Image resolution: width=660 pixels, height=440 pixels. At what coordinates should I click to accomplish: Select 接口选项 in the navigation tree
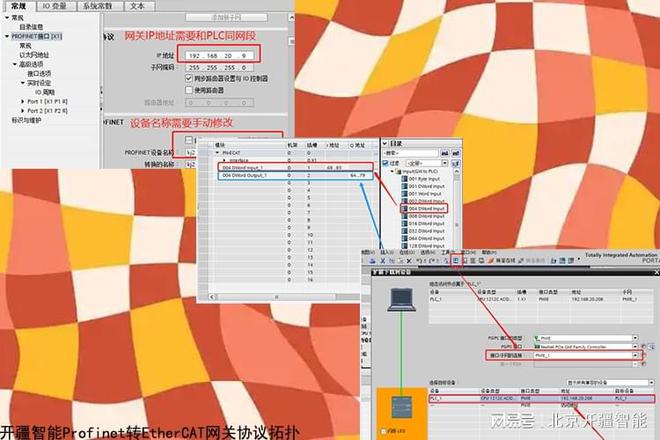(39, 73)
